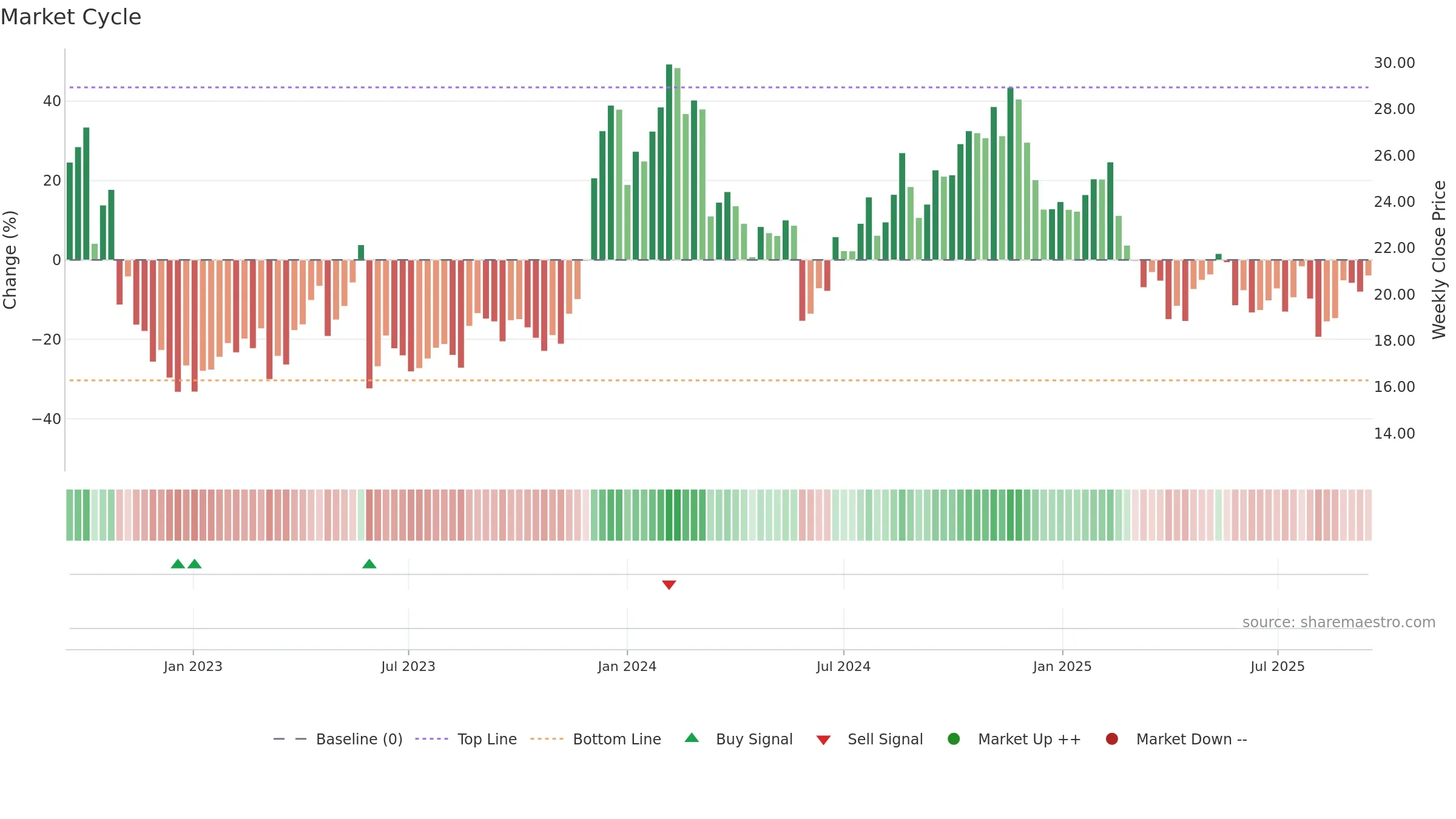
Task: Toggle the Baseline (0) legend entry
Action: point(338,739)
